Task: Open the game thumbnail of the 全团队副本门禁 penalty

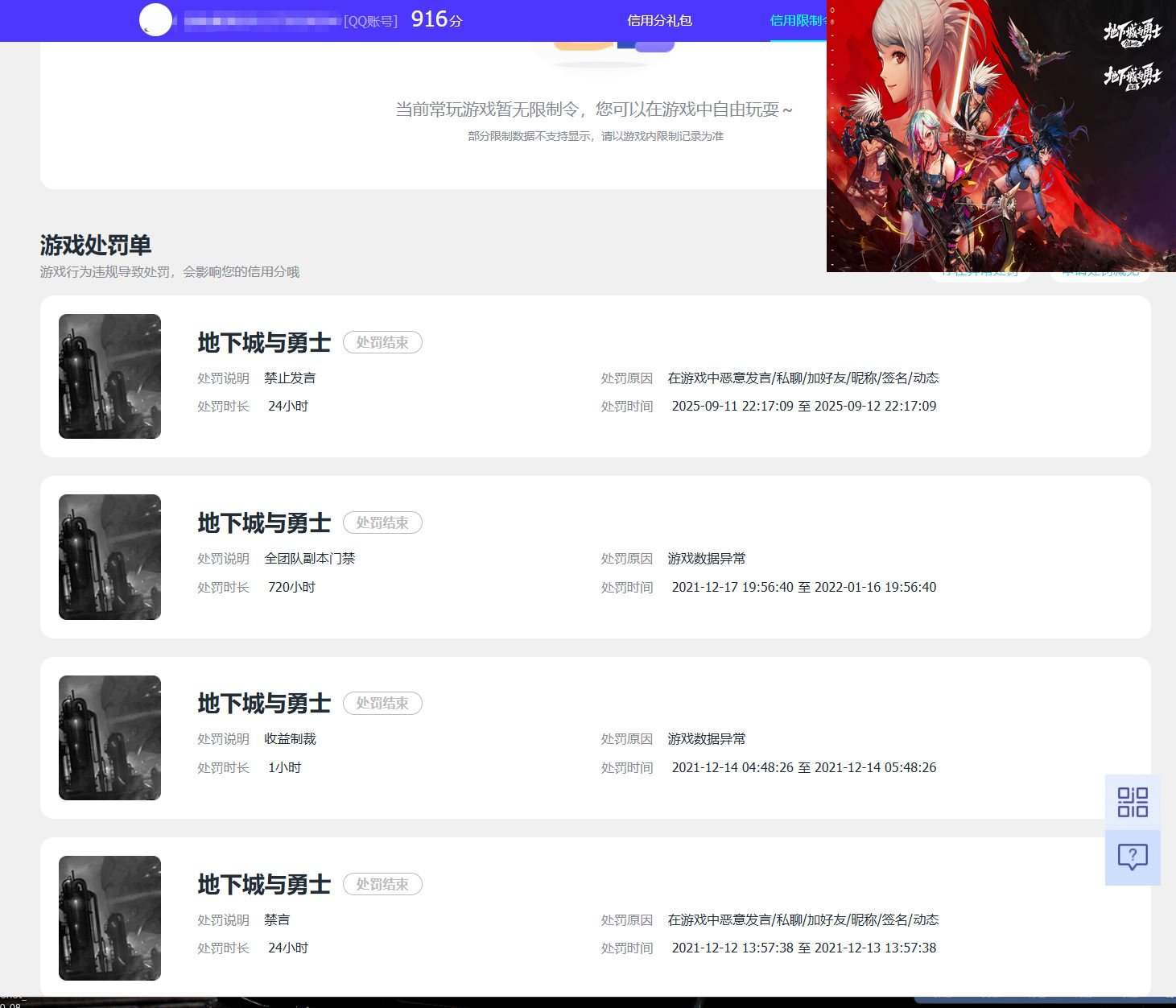Action: pyautogui.click(x=109, y=557)
